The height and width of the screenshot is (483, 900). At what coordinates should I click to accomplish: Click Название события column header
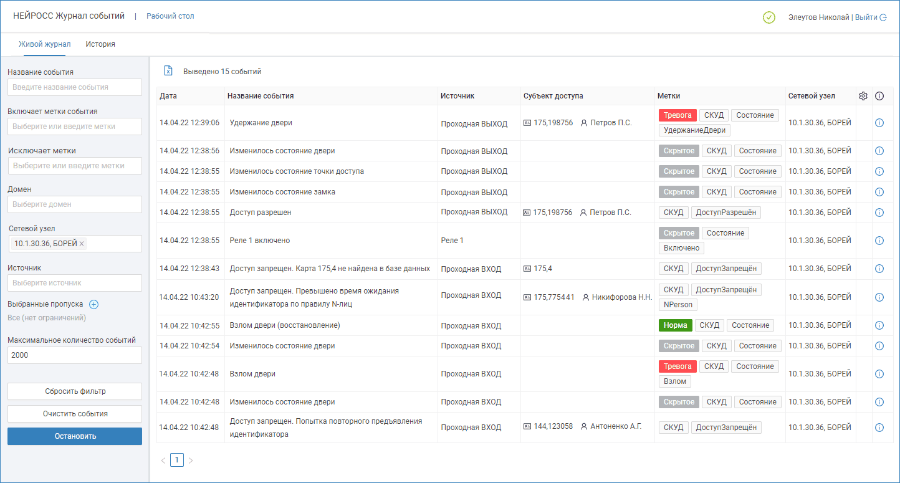pos(261,96)
